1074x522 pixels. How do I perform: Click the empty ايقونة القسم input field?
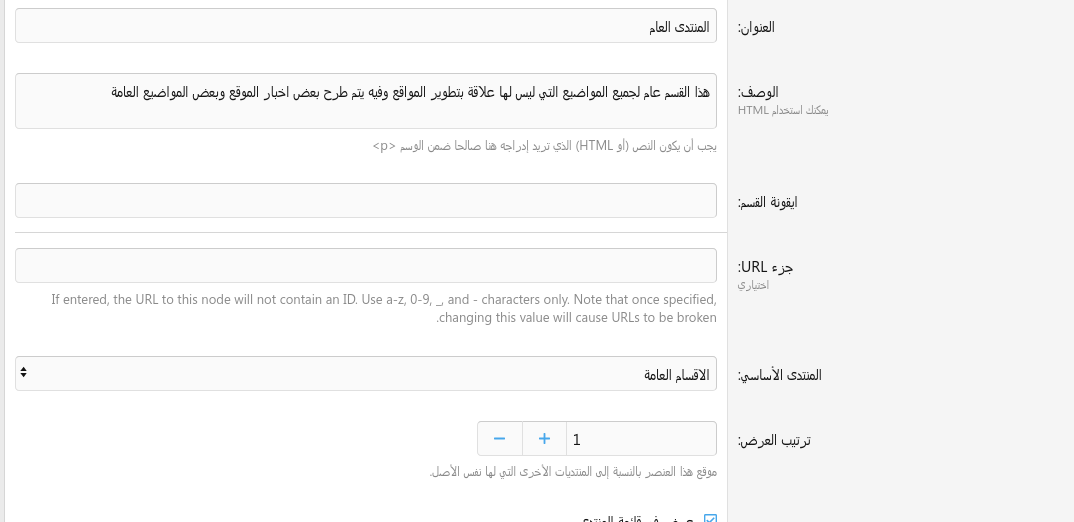point(366,200)
